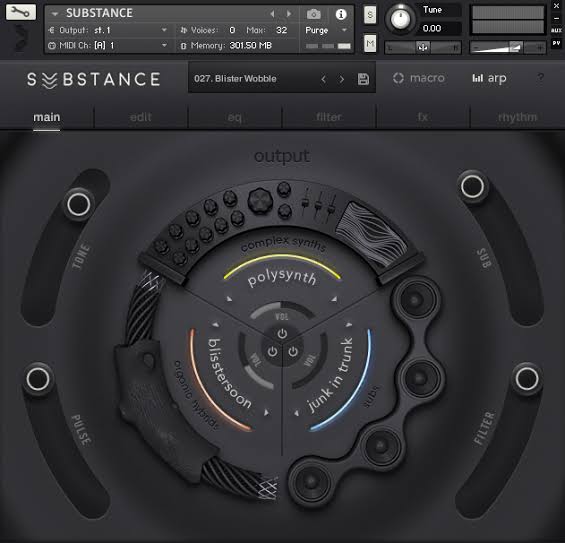Select previous polysynth source with left arrow

(229, 299)
